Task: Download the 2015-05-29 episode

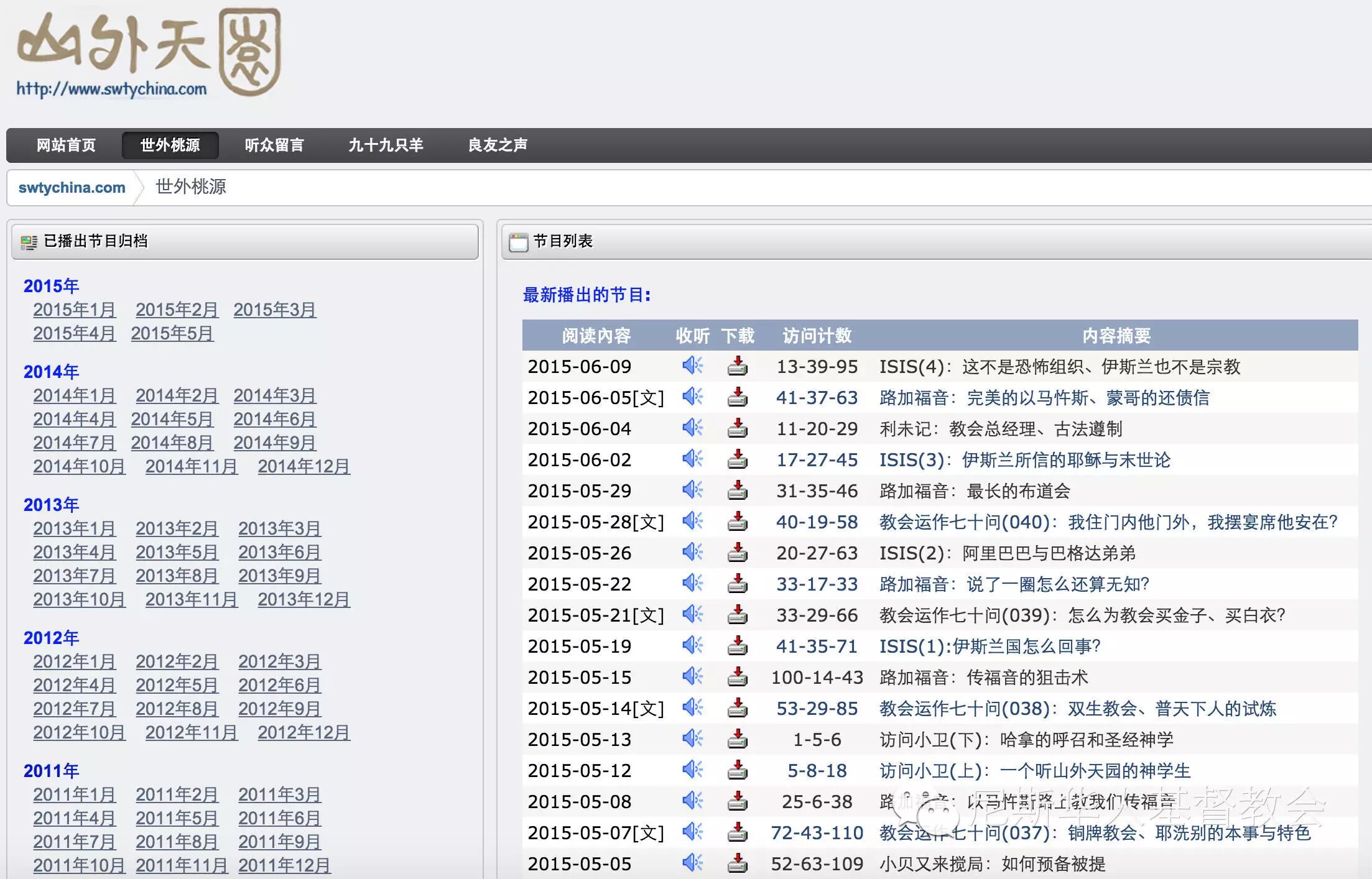Action: (x=737, y=490)
